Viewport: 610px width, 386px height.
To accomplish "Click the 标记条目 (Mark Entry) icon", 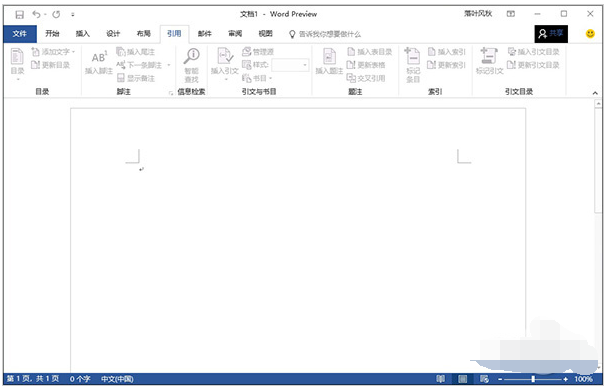I will point(413,65).
